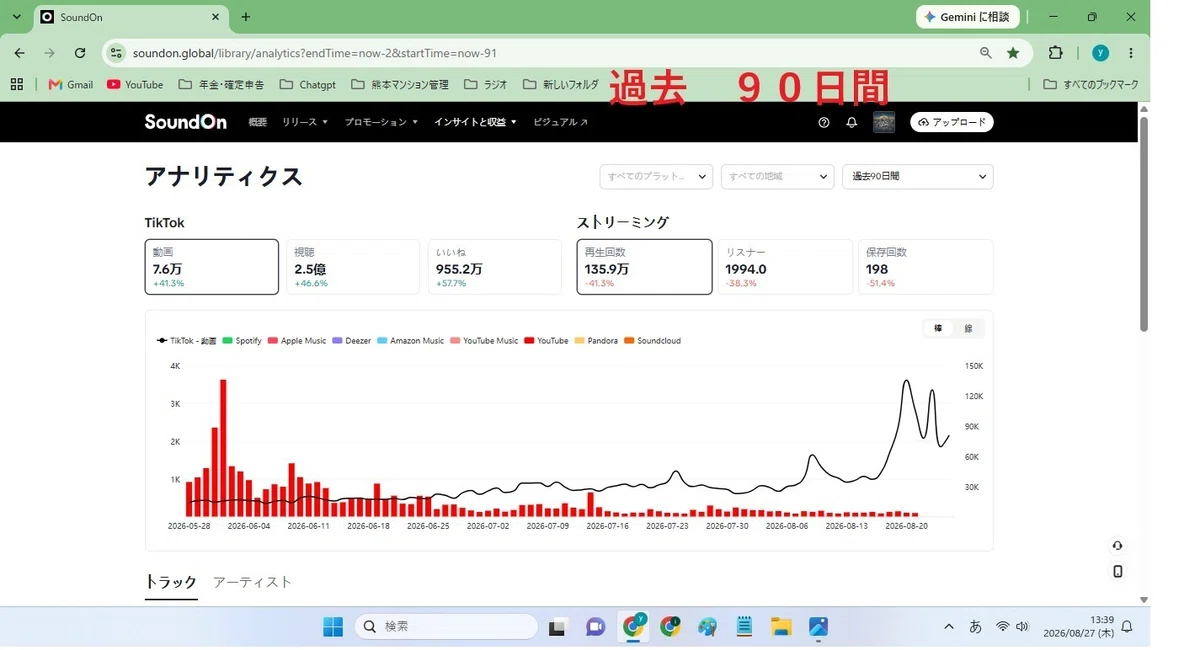This screenshot has width=1200, height=650.
Task: Open the profile avatar thumbnail
Action: click(884, 122)
